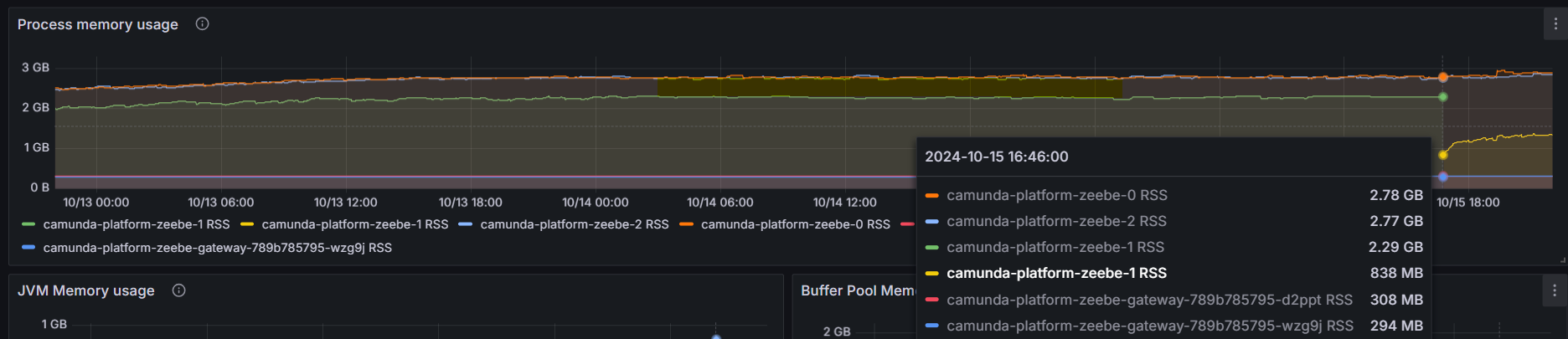Click the 10/13 00:00 axis label
The height and width of the screenshot is (339, 1568).
[96, 203]
